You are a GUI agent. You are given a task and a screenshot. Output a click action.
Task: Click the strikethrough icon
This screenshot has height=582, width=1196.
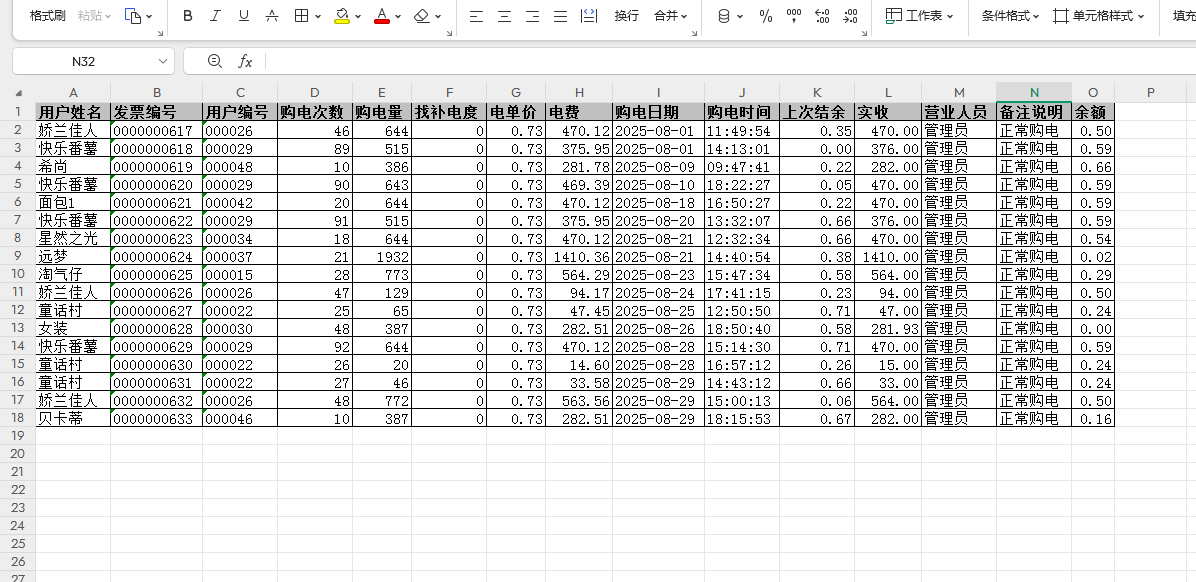(272, 16)
